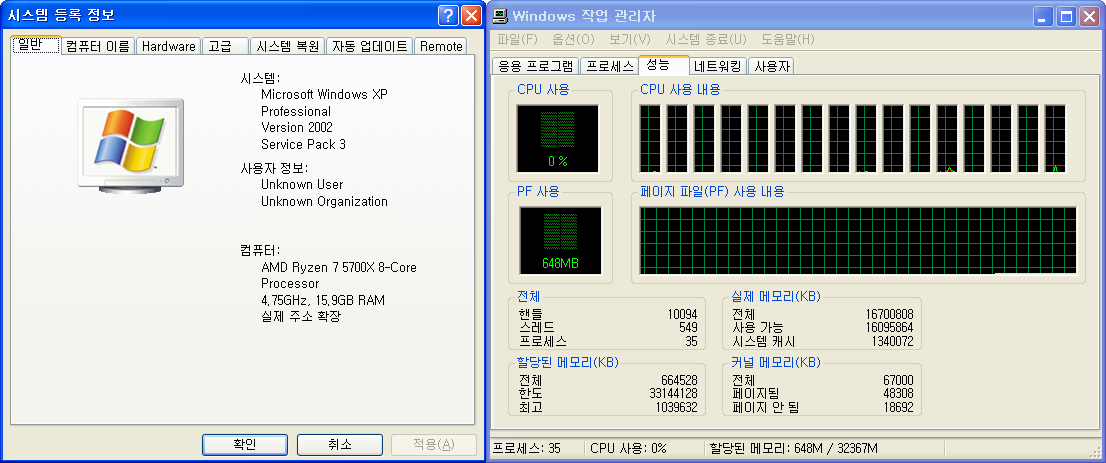1106x463 pixels.
Task: Click status bar text 프로세스: 35
Action: [526, 449]
